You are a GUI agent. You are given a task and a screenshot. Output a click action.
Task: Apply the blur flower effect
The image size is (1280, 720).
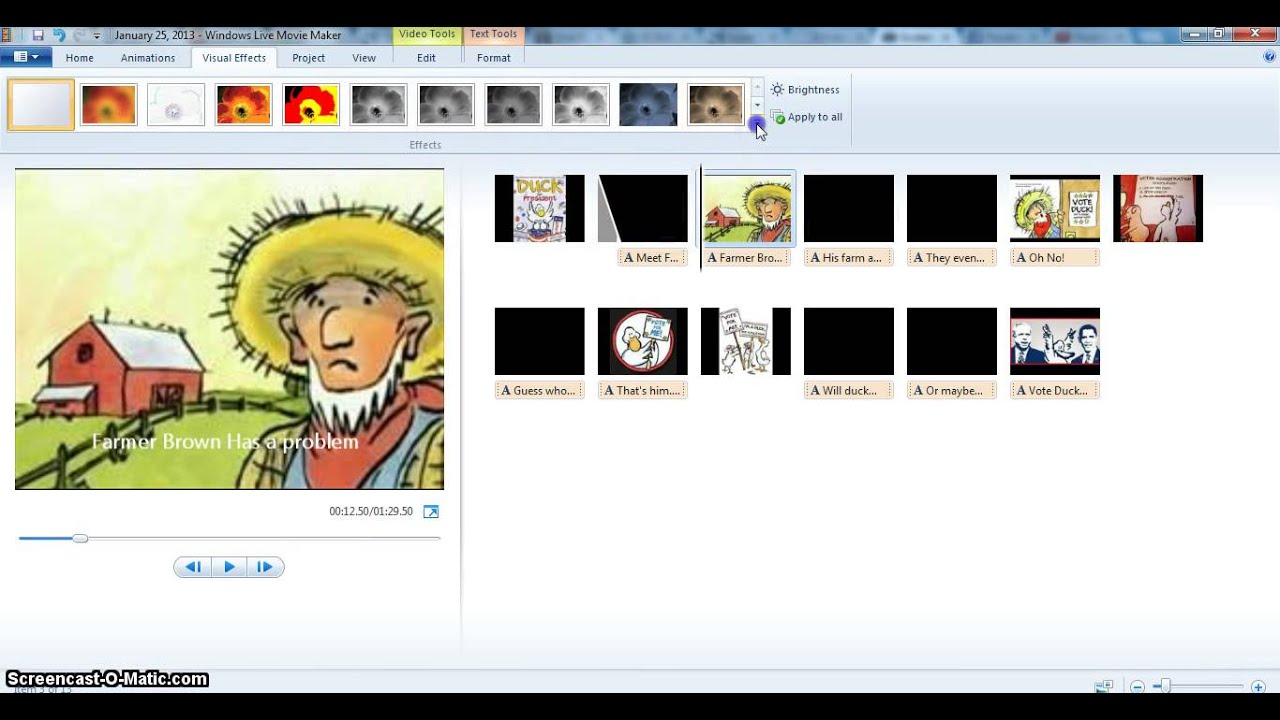(109, 105)
